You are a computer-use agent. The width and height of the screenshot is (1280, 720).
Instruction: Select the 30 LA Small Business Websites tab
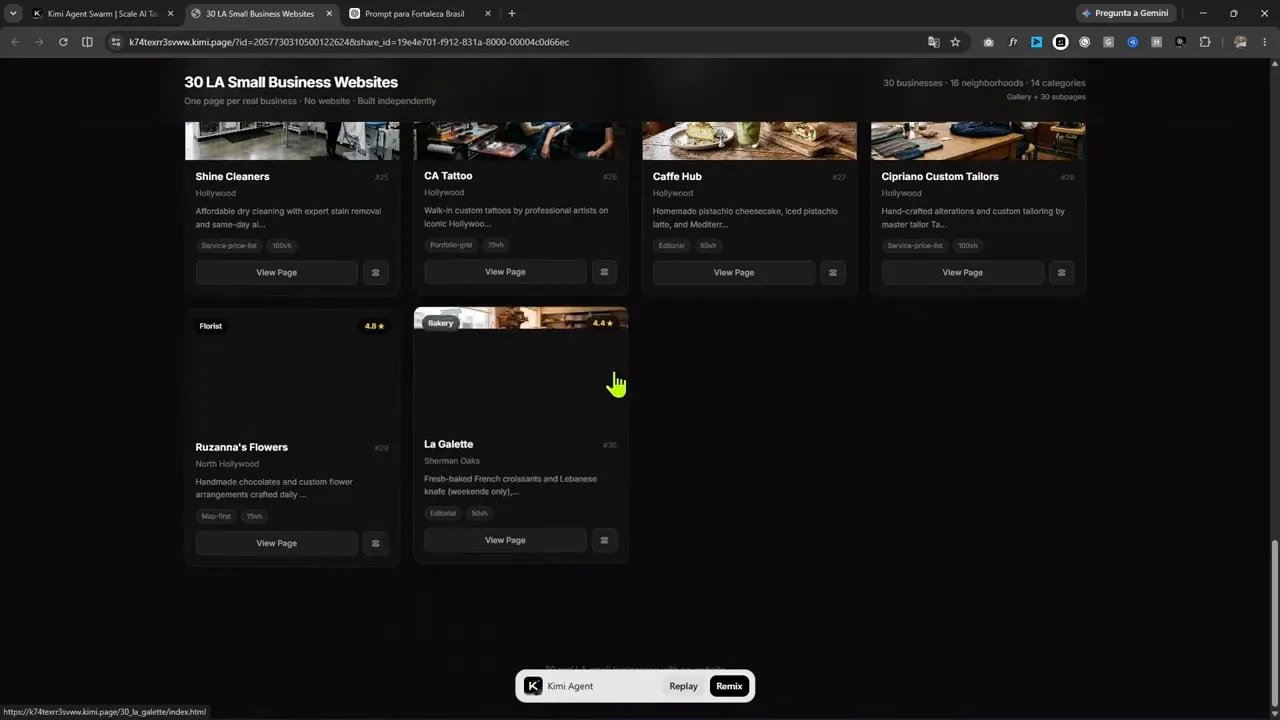261,14
